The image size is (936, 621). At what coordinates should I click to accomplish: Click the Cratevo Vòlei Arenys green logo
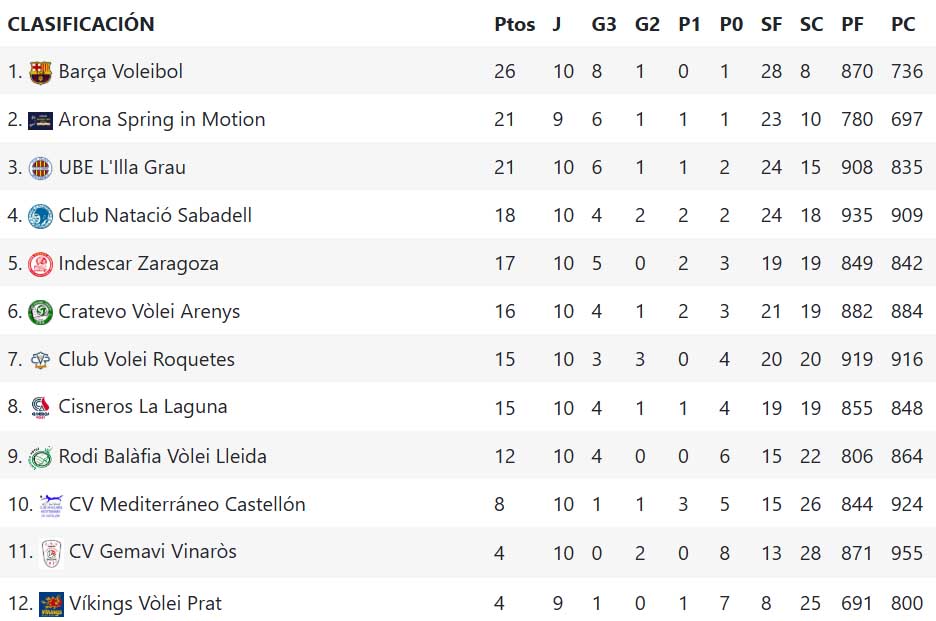[x=40, y=312]
